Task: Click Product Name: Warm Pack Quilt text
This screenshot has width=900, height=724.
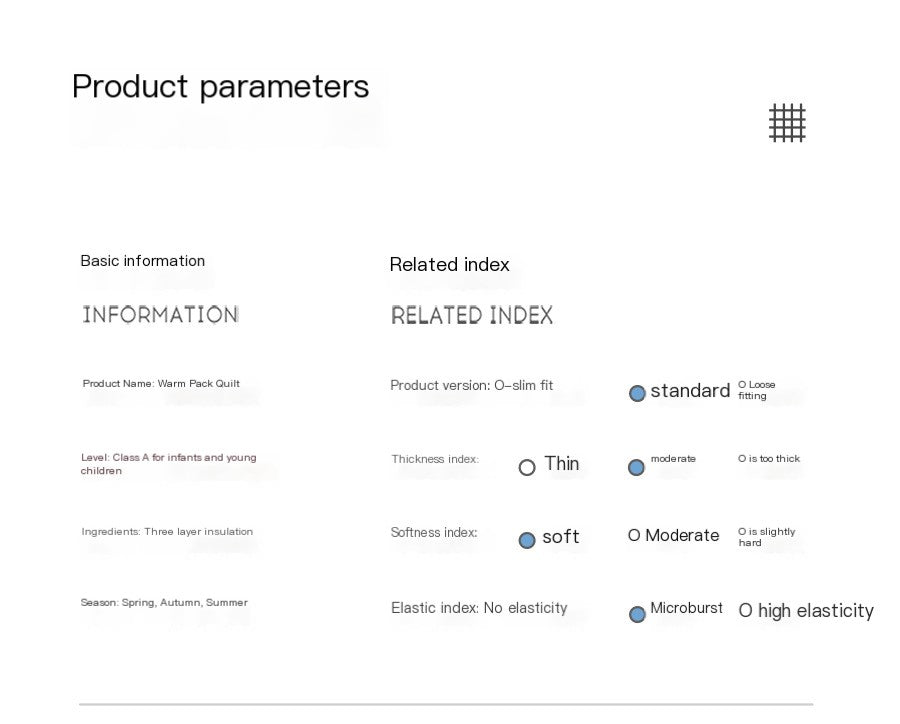Action: (x=161, y=384)
